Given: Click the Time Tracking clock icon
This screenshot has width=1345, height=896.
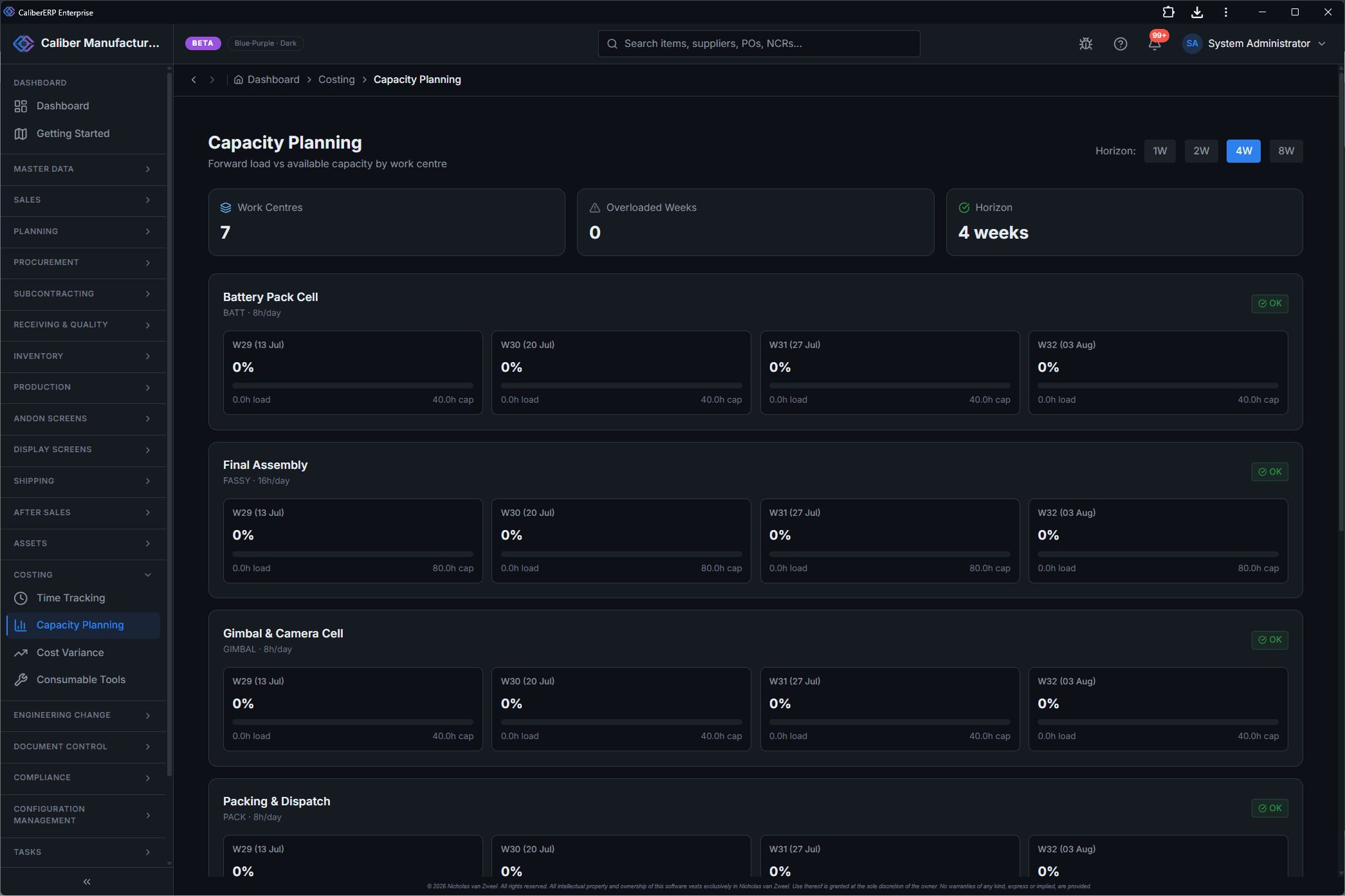Looking at the screenshot, I should point(21,598).
